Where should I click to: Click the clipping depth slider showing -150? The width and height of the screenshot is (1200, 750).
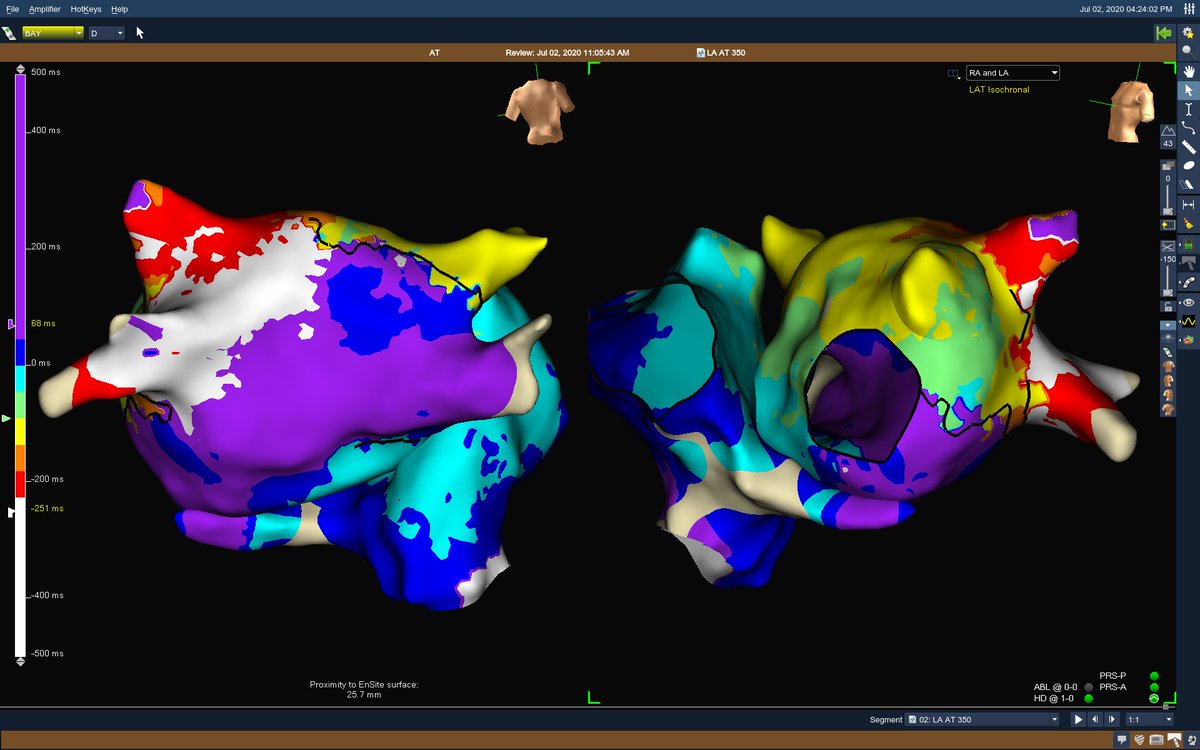click(1168, 281)
